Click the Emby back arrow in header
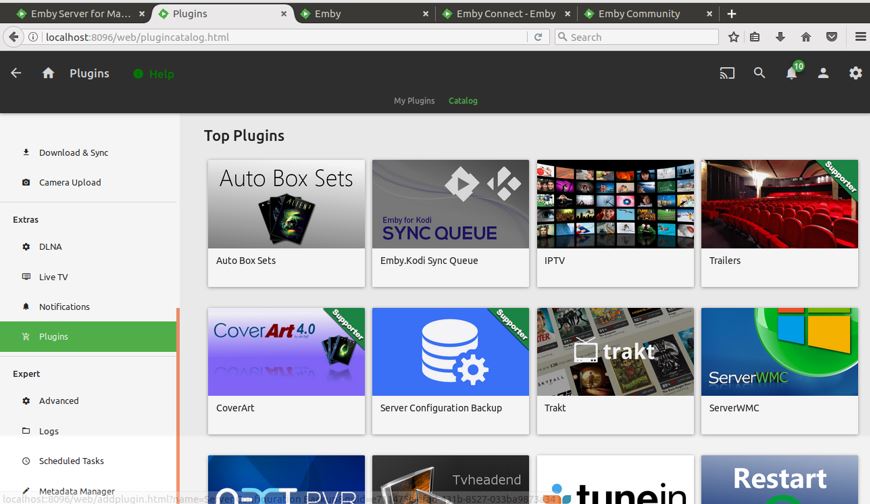The image size is (870, 504). [x=16, y=73]
